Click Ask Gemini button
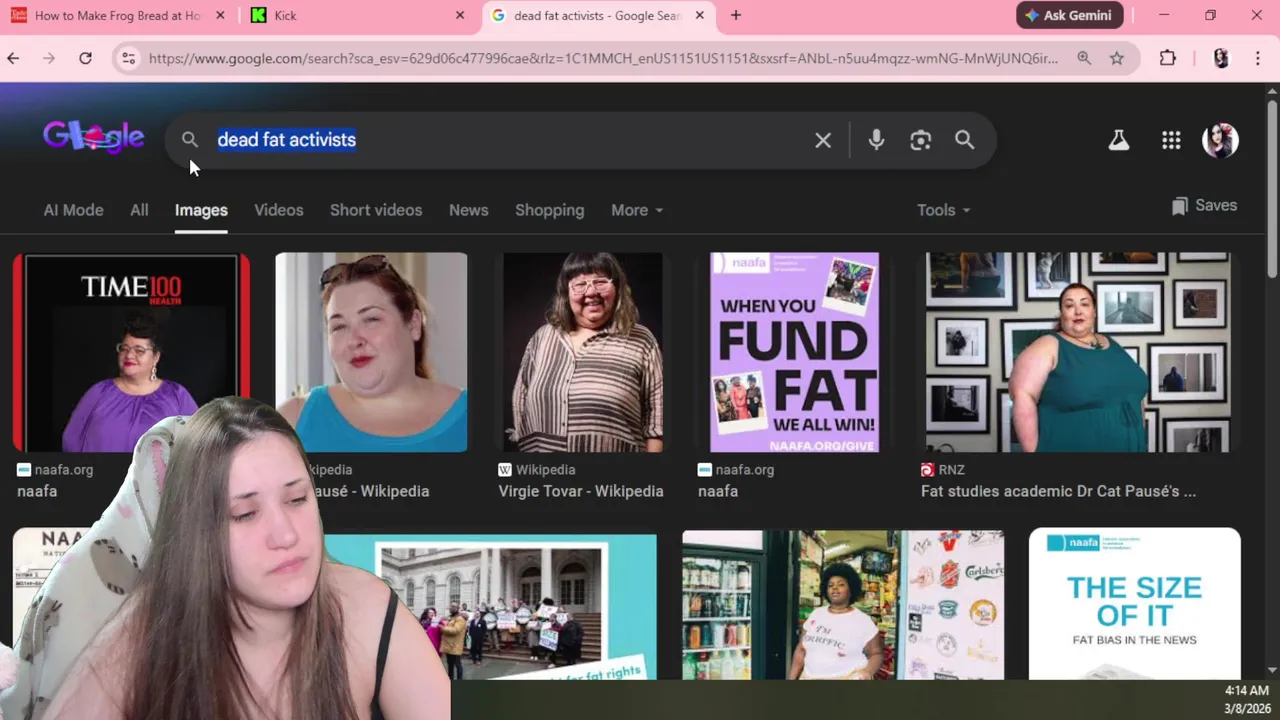Screen dimensions: 1280x720 pos(1070,15)
